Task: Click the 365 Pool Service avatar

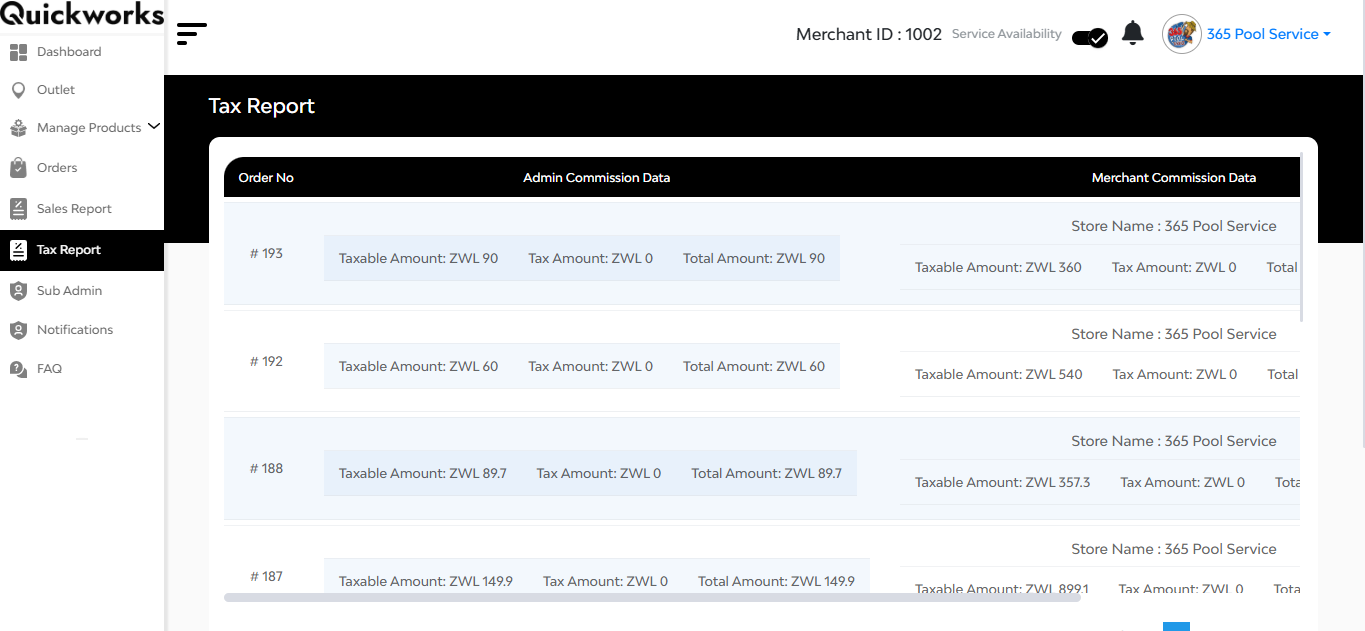Action: [1181, 34]
